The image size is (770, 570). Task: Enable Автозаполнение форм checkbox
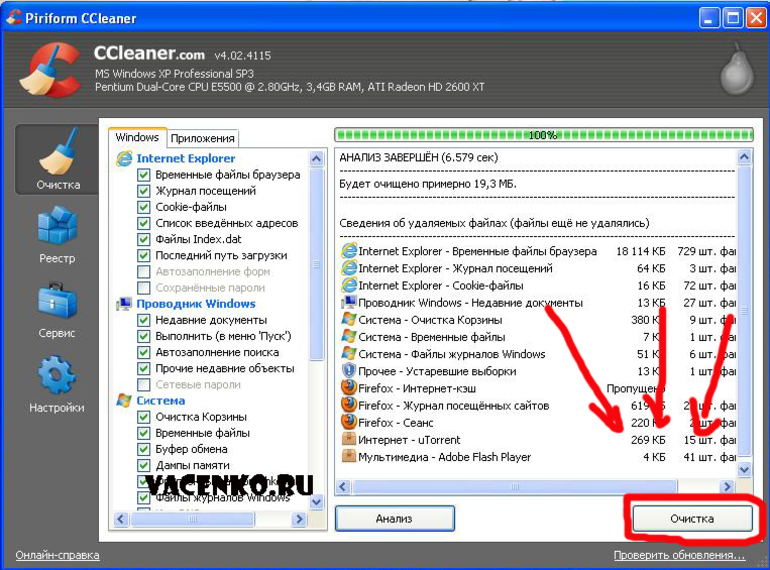143,271
